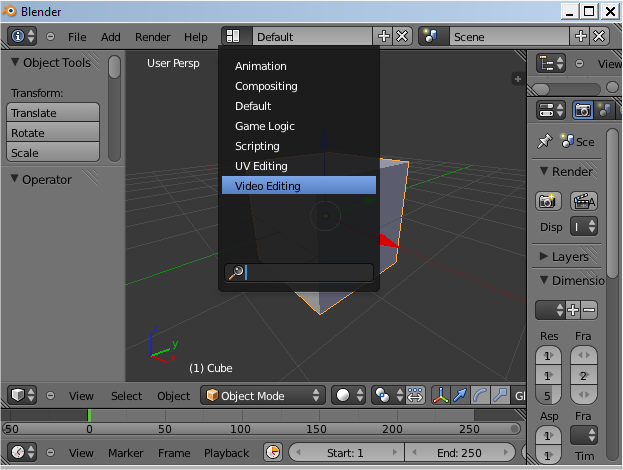Collapse the Outliner header menus
The image size is (623, 470).
pyautogui.click(x=579, y=64)
